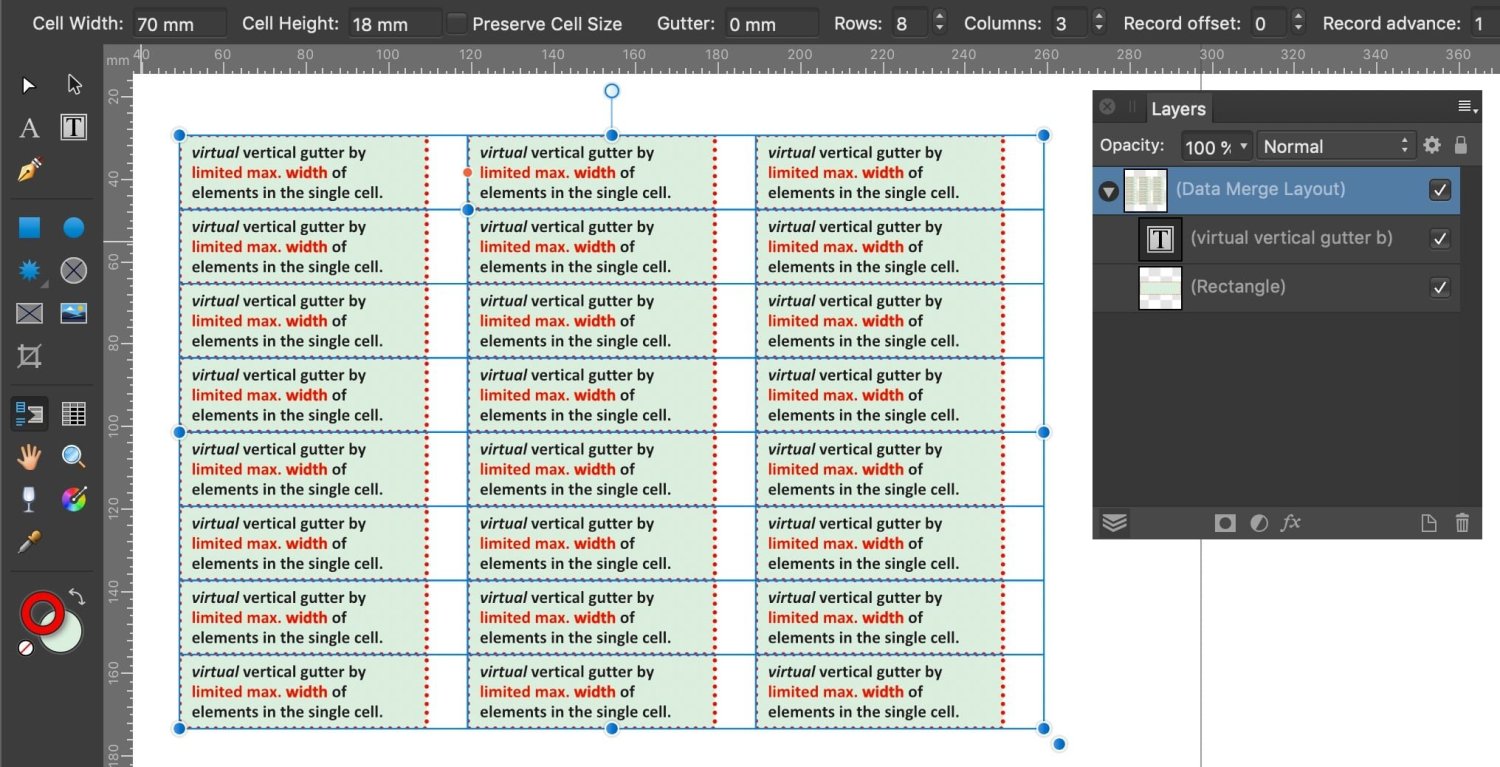
Task: Select the Ellipse tool
Action: 73,227
